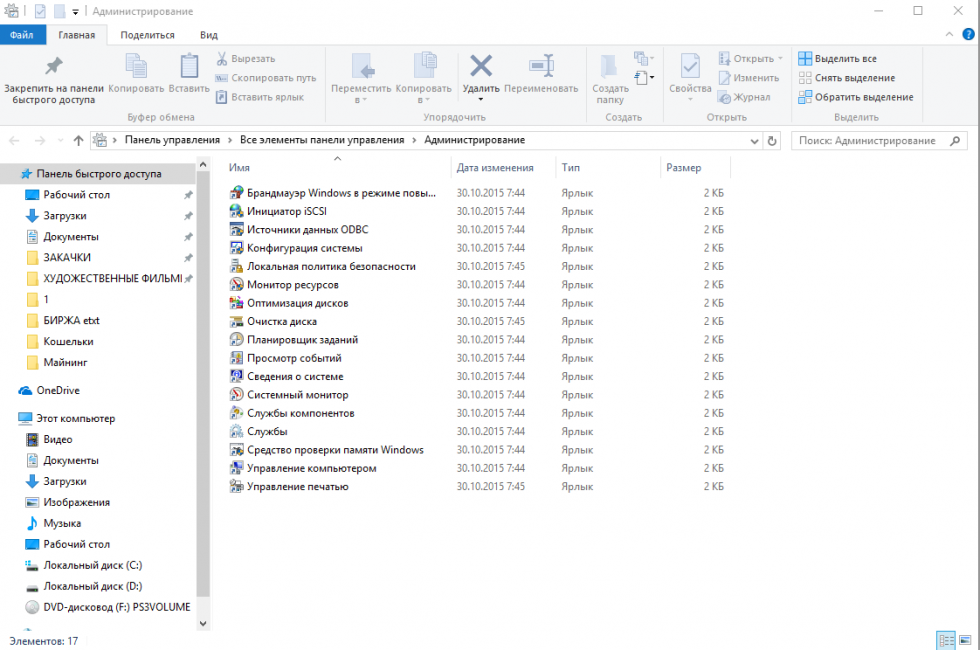Open the Переместить в dropdown

pyautogui.click(x=361, y=100)
